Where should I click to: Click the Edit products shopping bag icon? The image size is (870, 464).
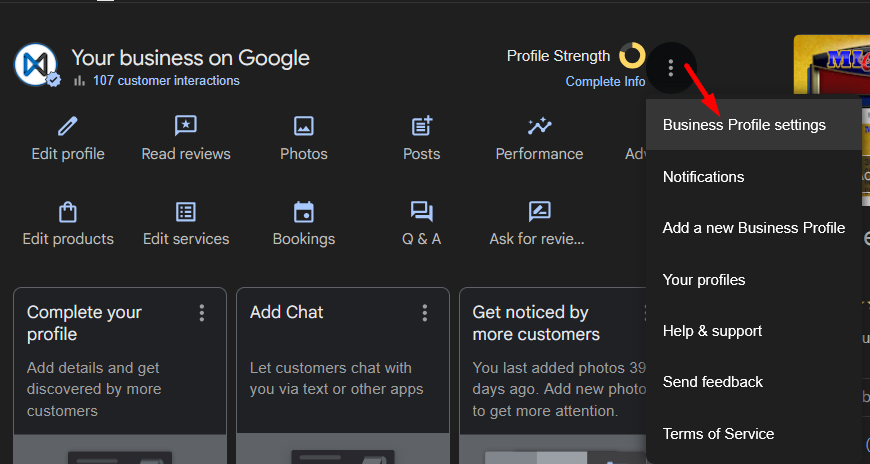[x=68, y=211]
